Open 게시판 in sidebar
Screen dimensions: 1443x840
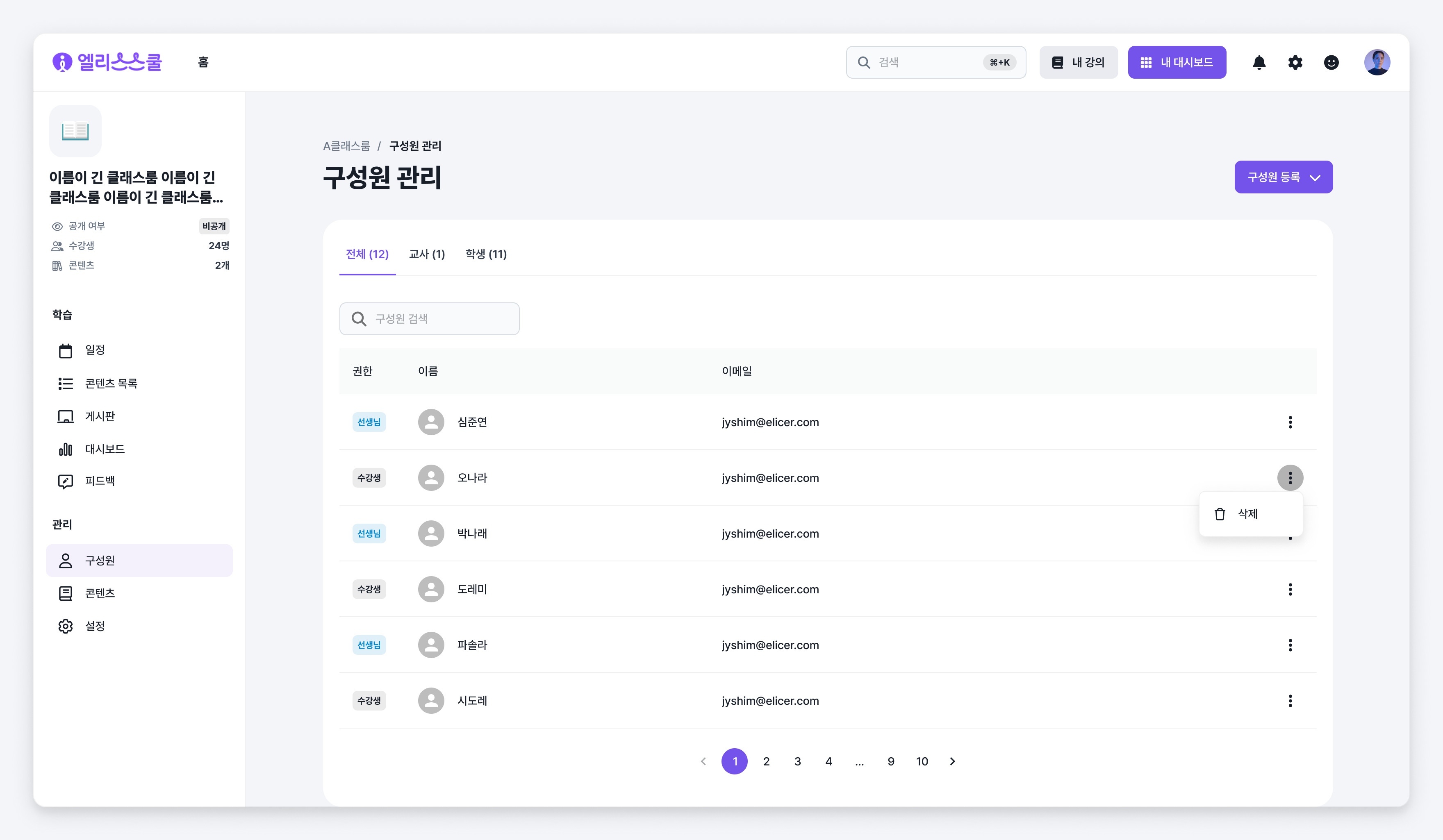tap(100, 416)
